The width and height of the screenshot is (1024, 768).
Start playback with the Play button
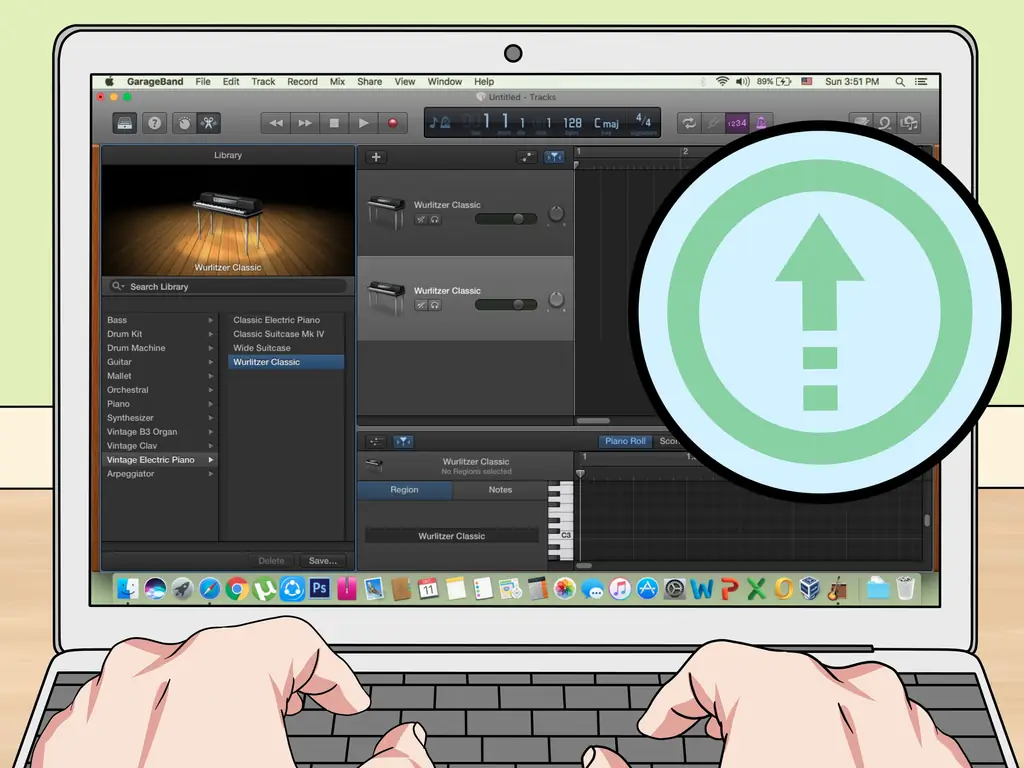point(364,123)
